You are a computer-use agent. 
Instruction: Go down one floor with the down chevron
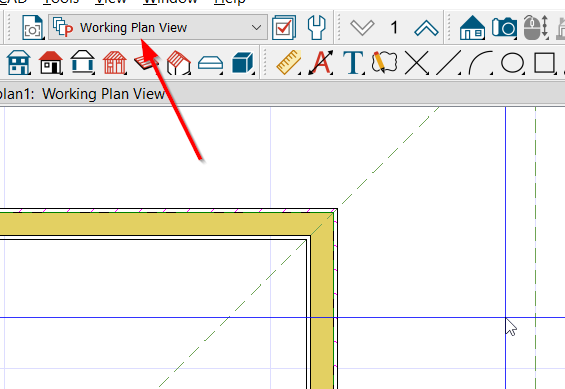[x=362, y=28]
